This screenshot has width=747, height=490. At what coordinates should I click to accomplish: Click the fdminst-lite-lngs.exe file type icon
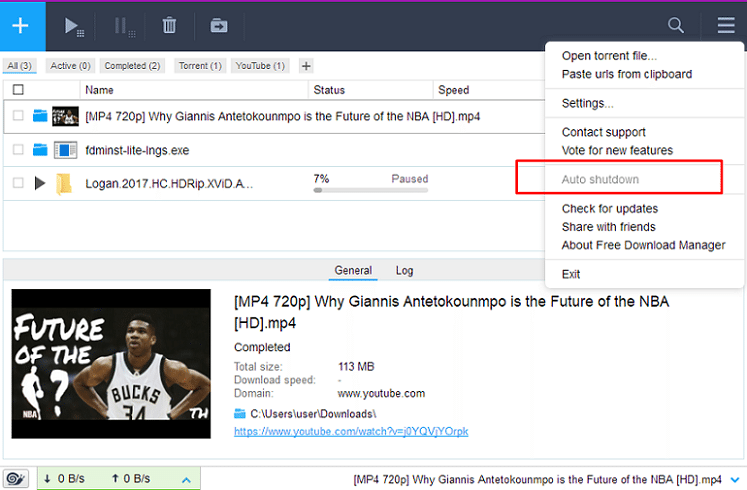pos(65,150)
